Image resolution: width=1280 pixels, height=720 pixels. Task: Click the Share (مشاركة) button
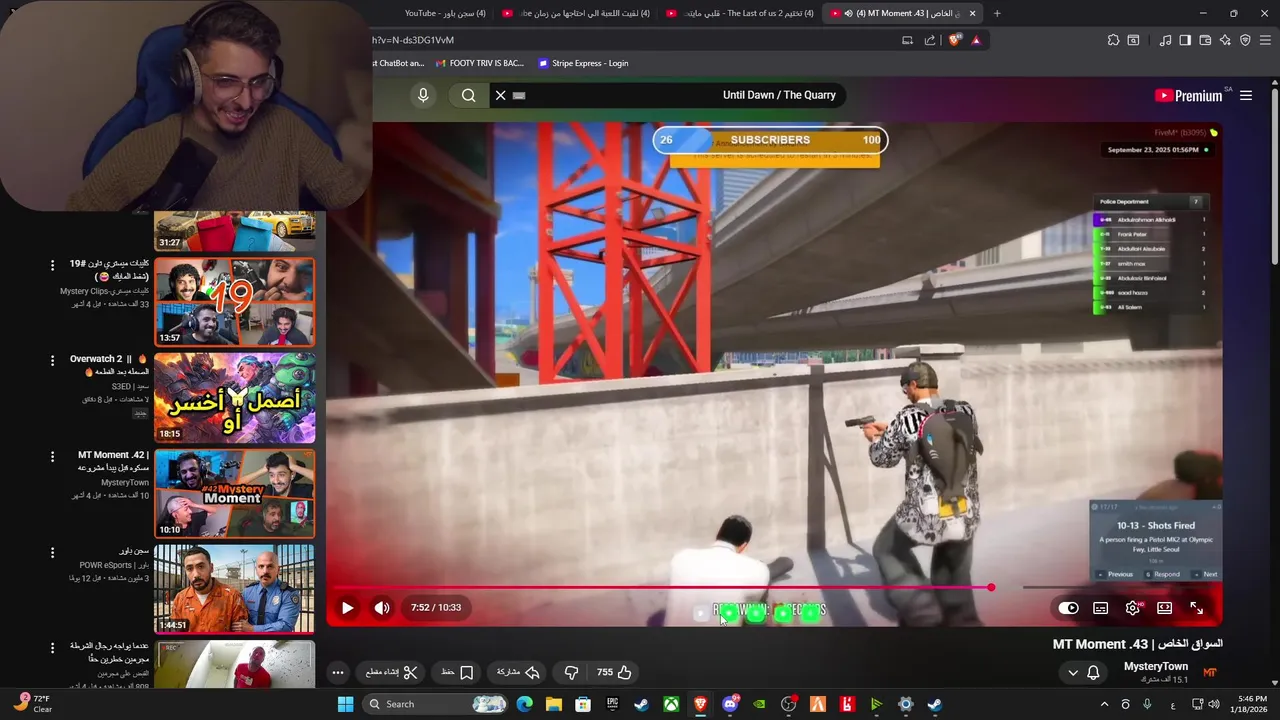coord(518,672)
